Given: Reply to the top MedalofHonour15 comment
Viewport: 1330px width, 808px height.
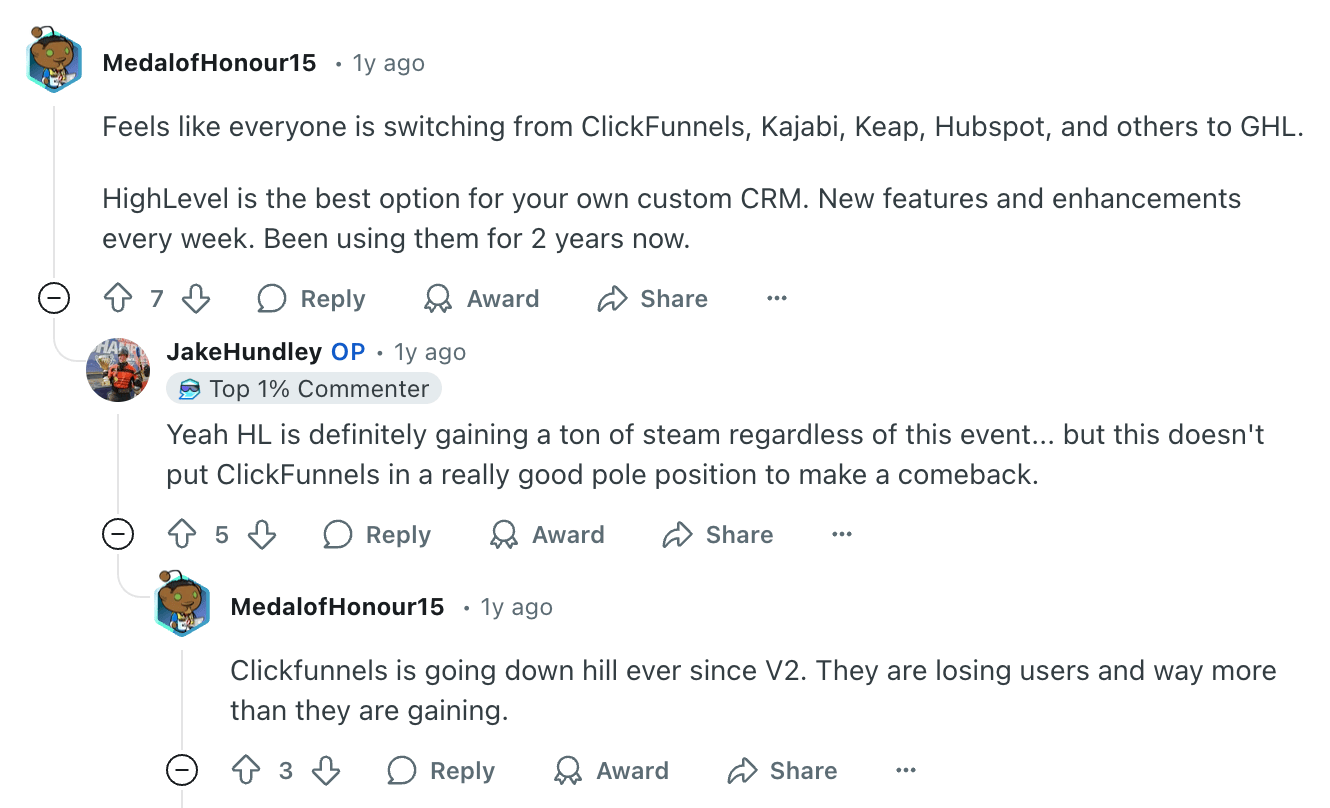Looking at the screenshot, I should [x=312, y=299].
